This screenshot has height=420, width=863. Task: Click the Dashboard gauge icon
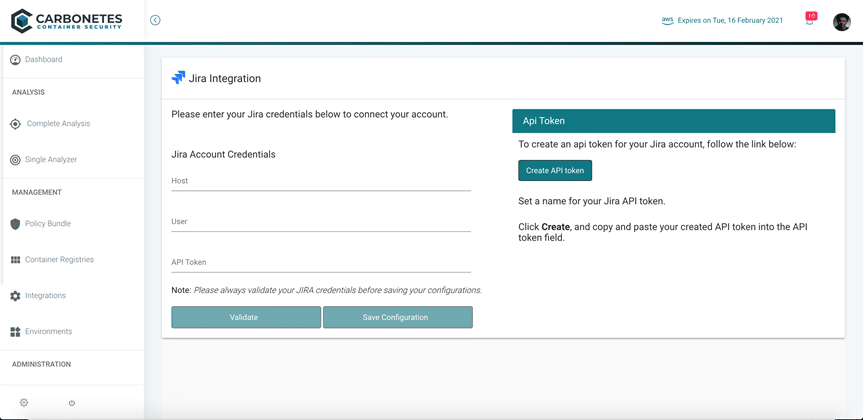[15, 59]
